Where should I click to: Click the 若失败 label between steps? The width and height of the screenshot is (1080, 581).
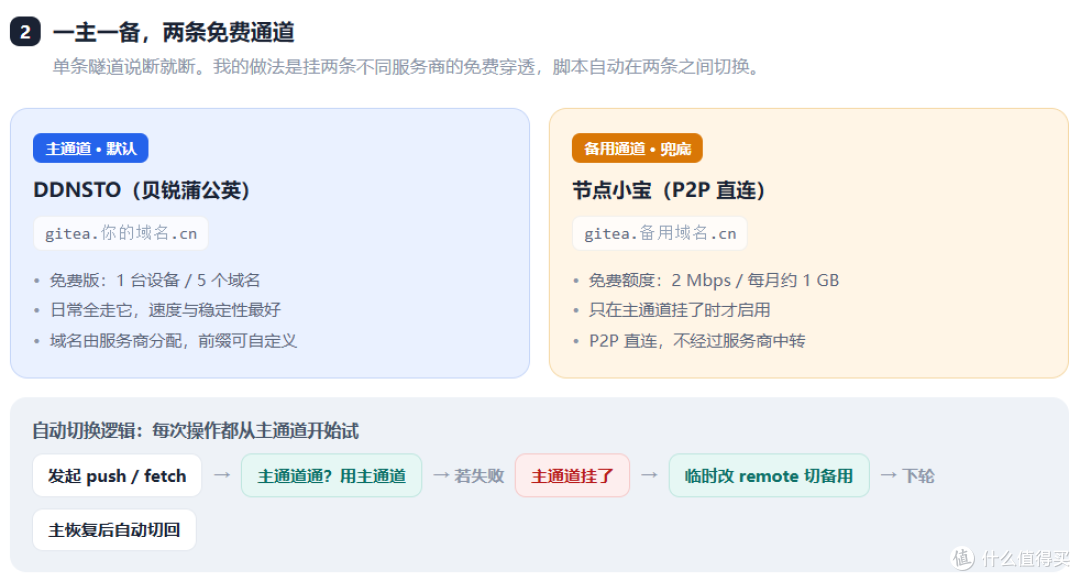pyautogui.click(x=479, y=476)
